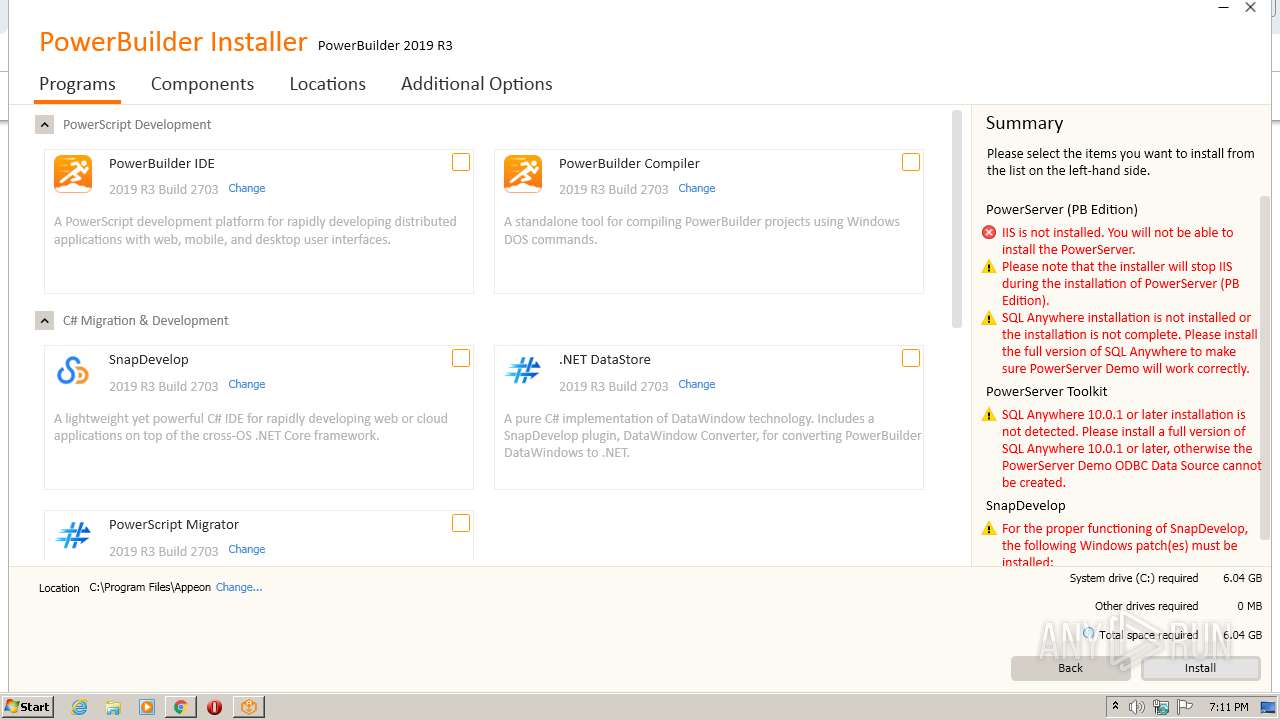This screenshot has height=720, width=1280.
Task: Minimize the PowerBuilder Installer window
Action: [1224, 8]
